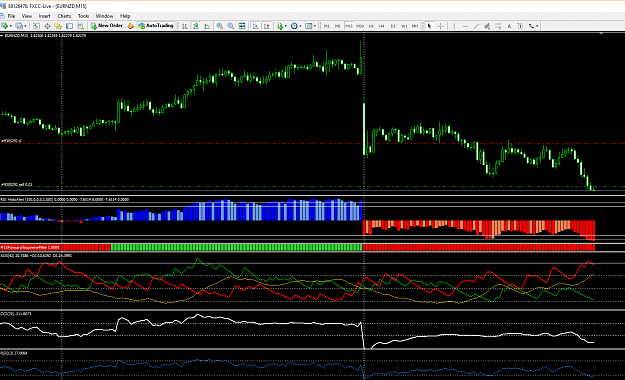The image size is (625, 380).
Task: Switch to the H1 timeframe
Action: (x=371, y=26)
